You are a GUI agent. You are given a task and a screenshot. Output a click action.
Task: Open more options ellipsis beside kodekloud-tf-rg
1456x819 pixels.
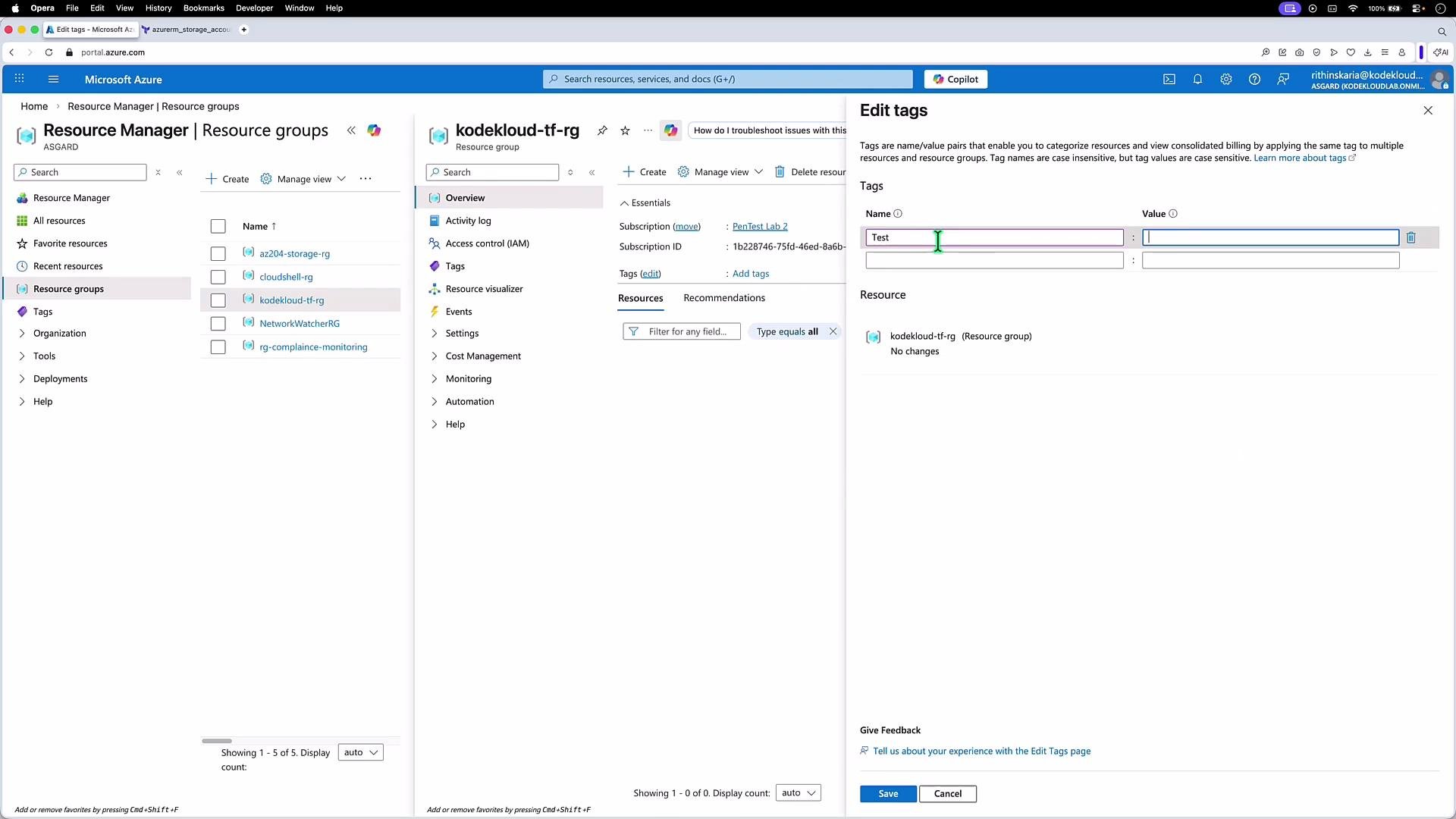point(648,130)
